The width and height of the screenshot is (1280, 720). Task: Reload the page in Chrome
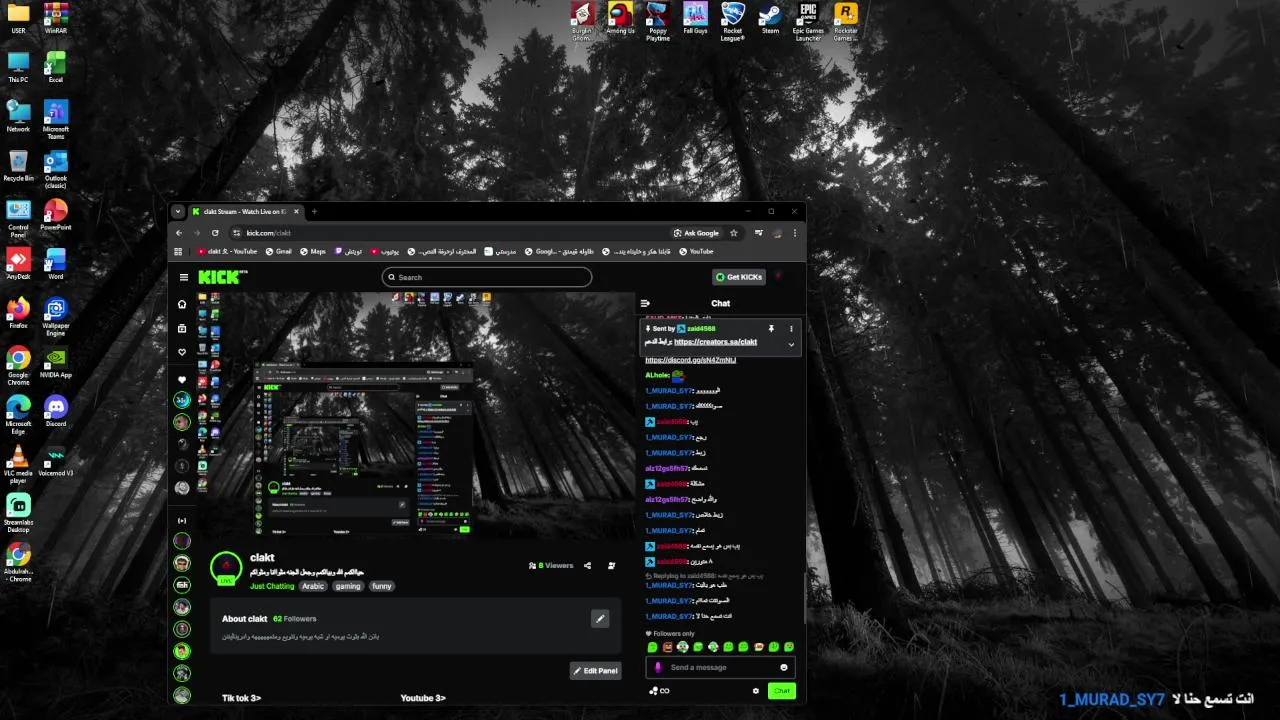[x=215, y=233]
